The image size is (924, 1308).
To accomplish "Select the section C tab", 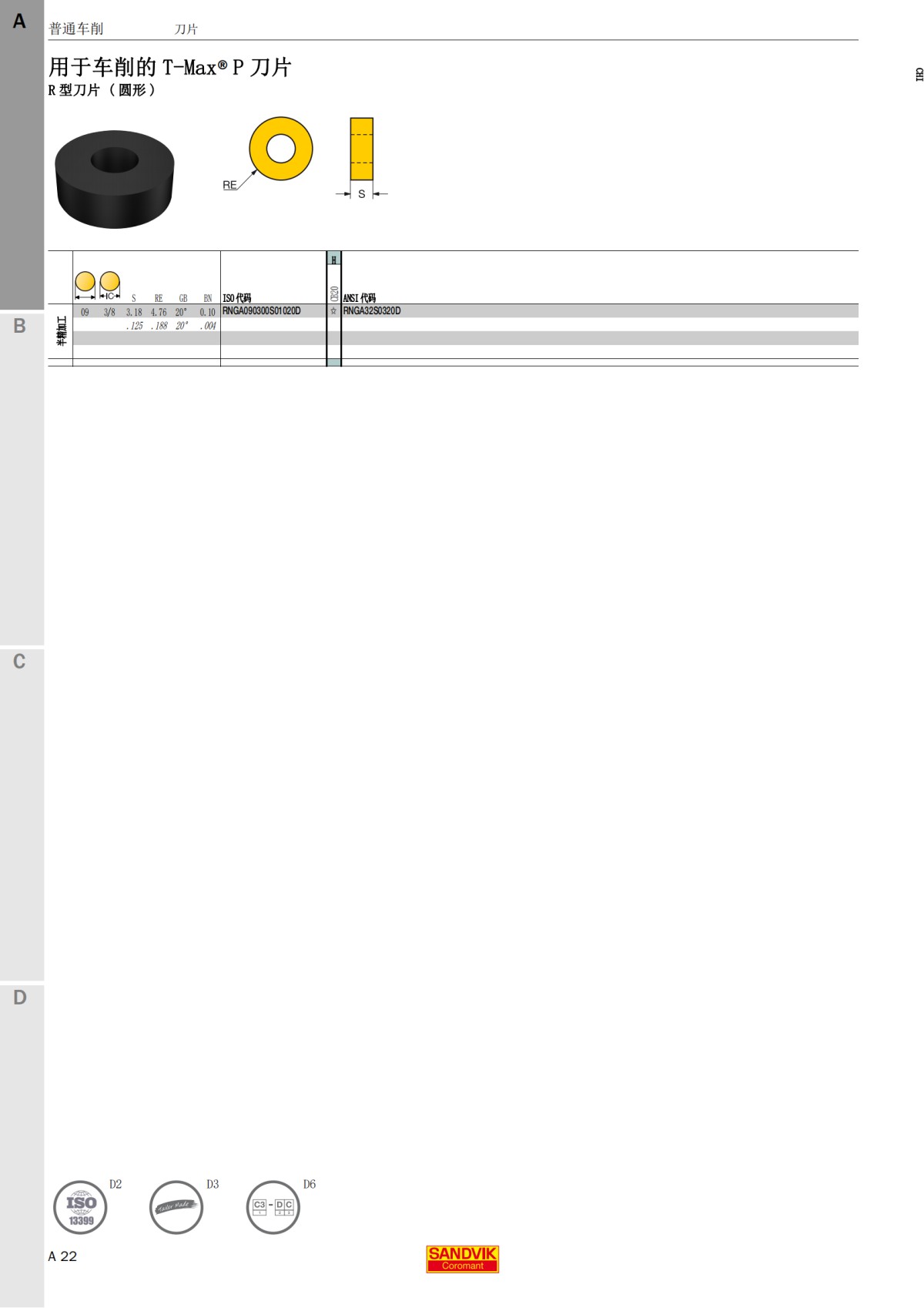I will pos(22,814).
